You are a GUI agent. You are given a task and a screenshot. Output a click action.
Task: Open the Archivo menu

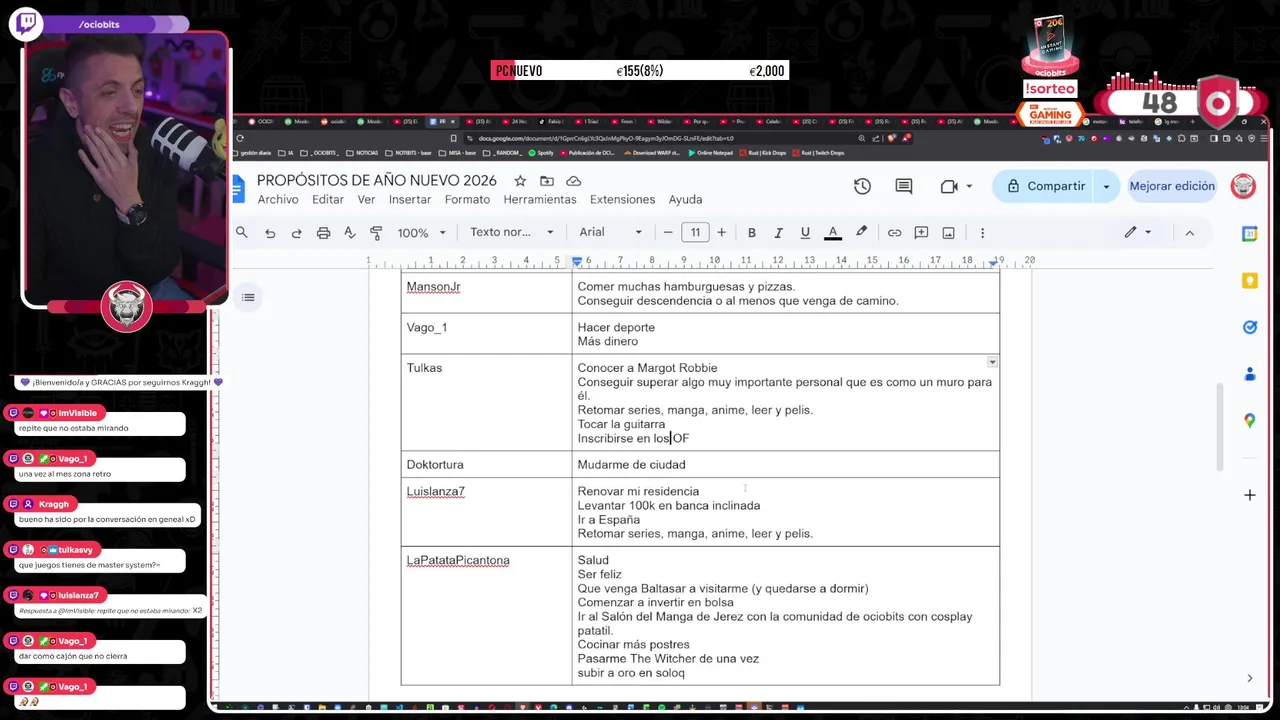[278, 199]
